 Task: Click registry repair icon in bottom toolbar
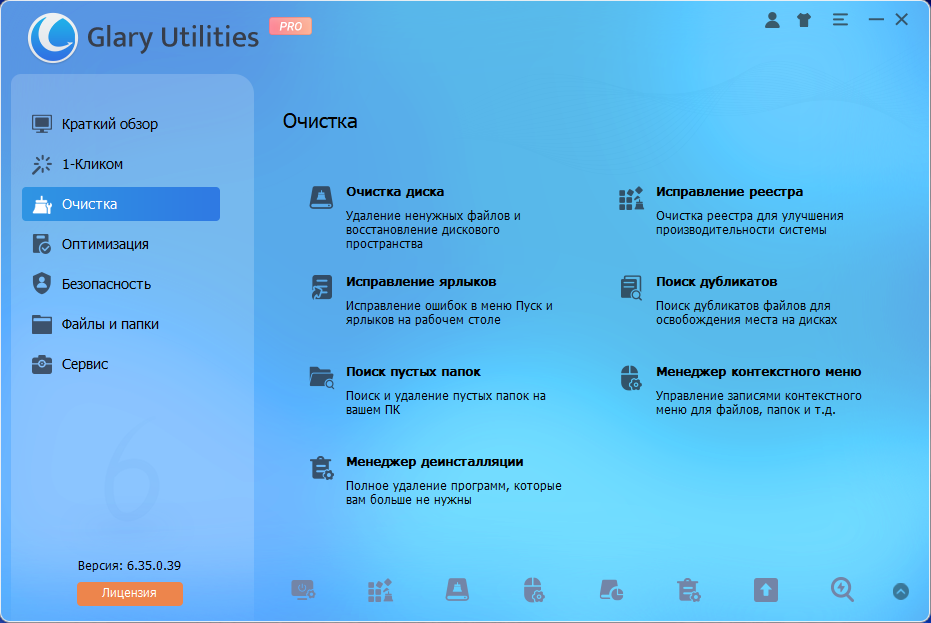(380, 590)
